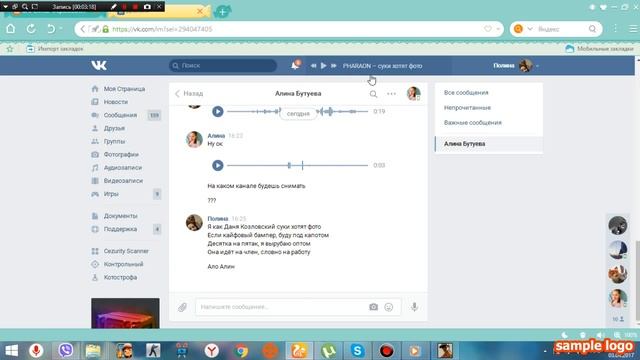Click the VK logo in header
Image resolution: width=640 pixels, height=360 pixels.
tap(99, 65)
